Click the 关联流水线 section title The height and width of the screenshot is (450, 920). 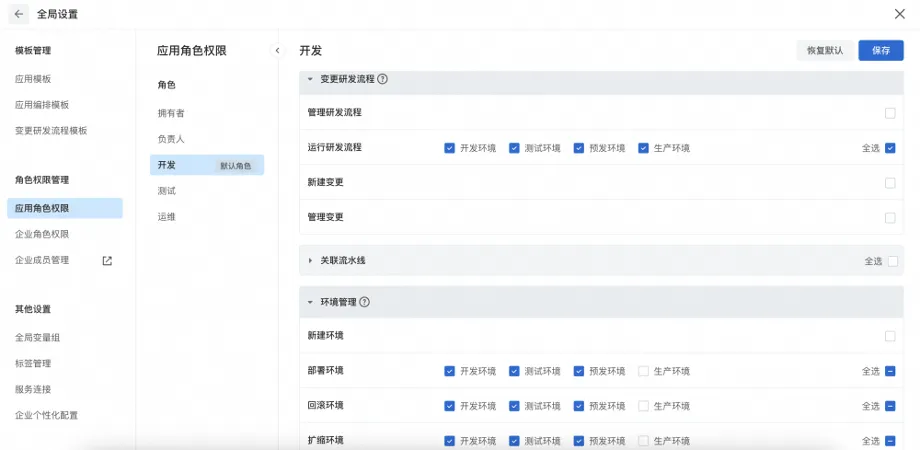point(343,260)
